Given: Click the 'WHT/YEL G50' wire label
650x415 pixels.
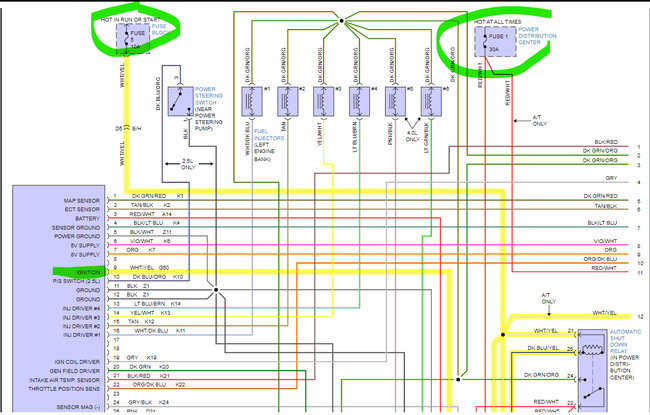Looking at the screenshot, I should [149, 268].
